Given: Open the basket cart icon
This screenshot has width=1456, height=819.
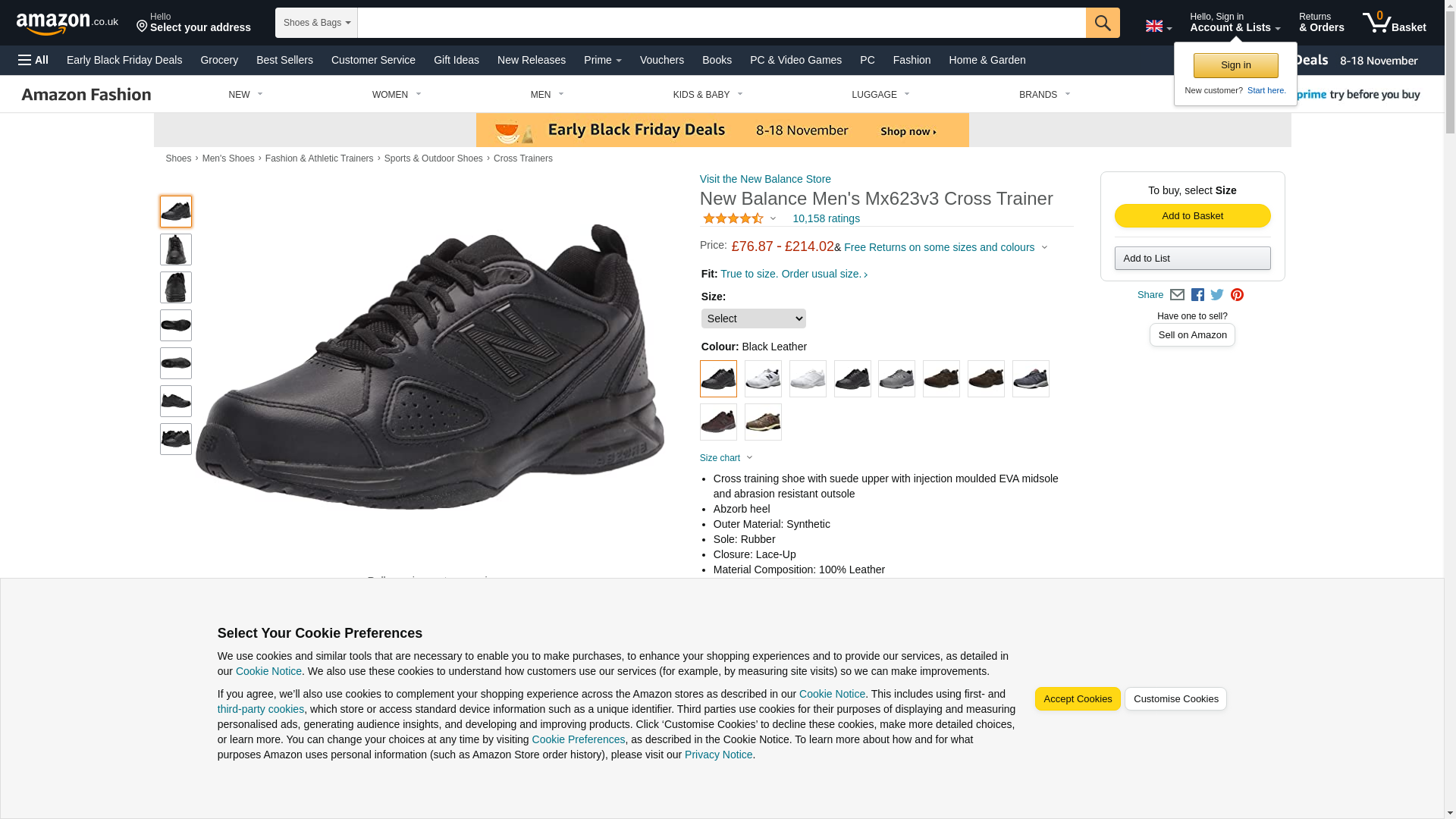Looking at the screenshot, I should click(1394, 23).
